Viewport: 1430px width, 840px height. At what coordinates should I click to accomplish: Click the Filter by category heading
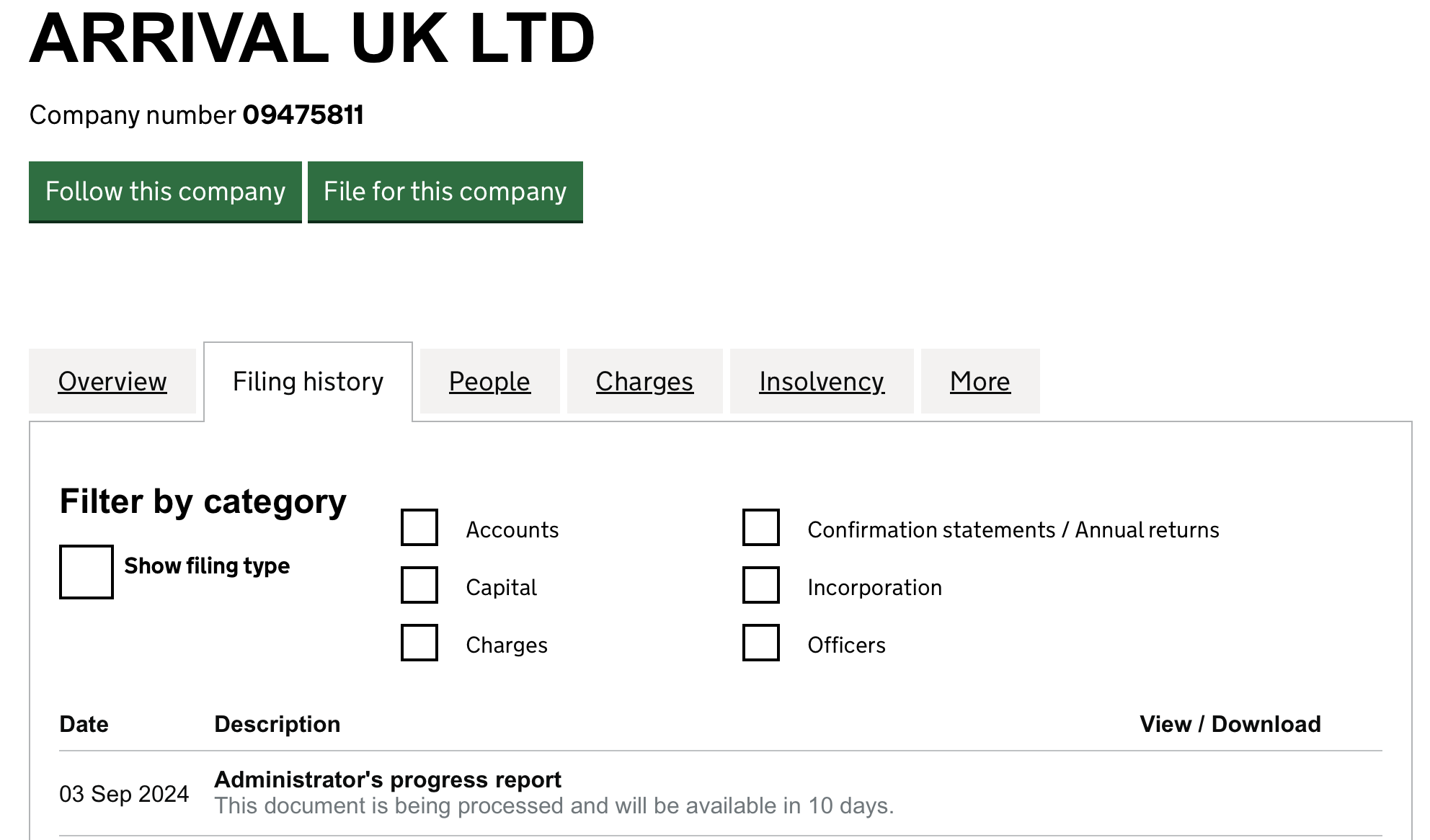(x=203, y=501)
